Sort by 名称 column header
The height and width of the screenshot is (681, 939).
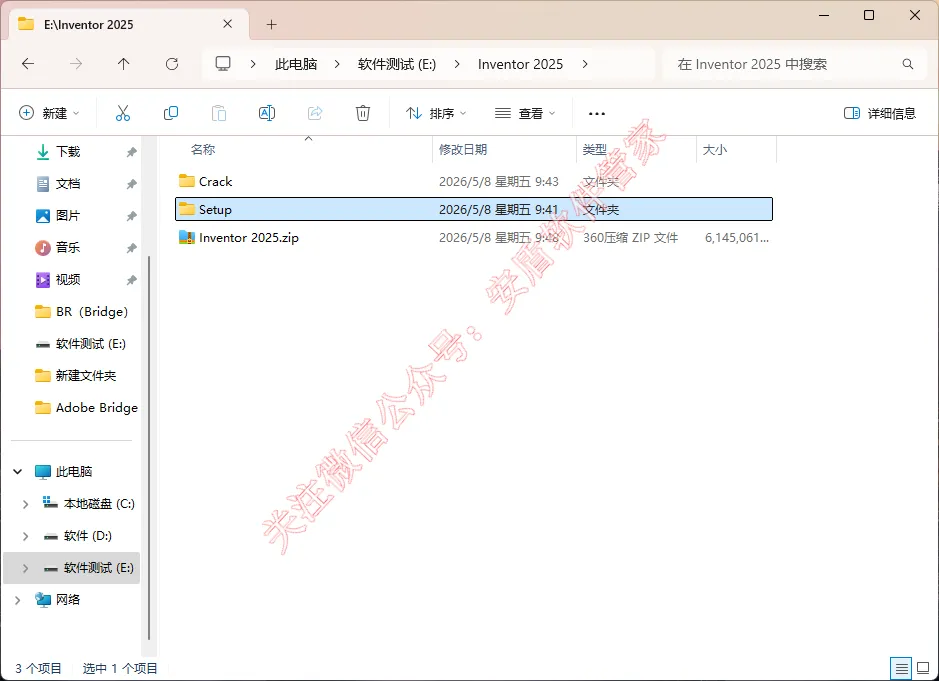(x=203, y=149)
